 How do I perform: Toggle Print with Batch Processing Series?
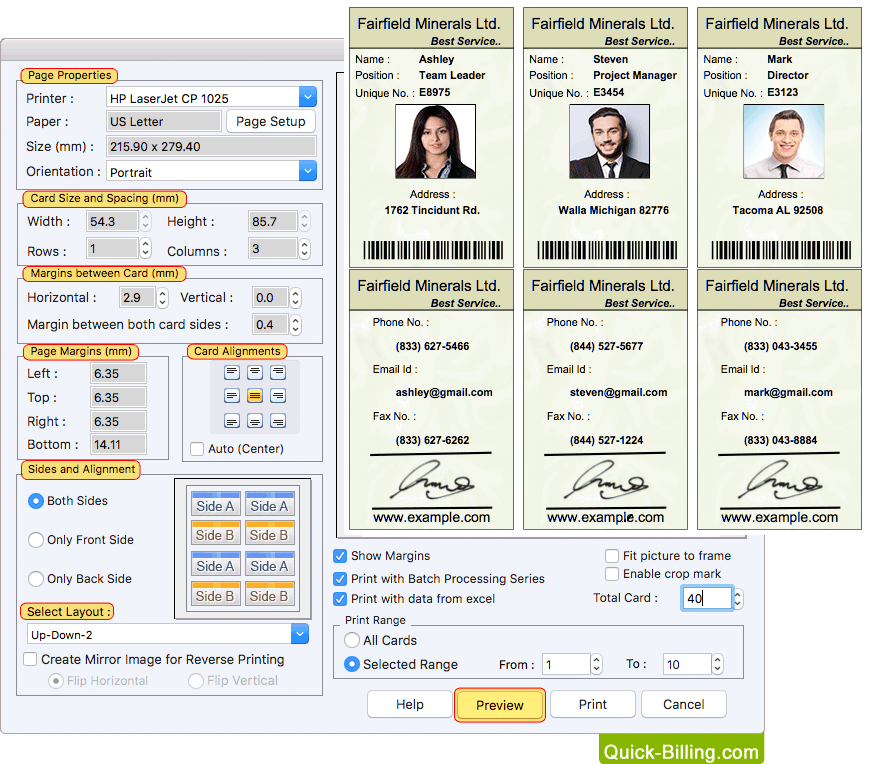[340, 579]
